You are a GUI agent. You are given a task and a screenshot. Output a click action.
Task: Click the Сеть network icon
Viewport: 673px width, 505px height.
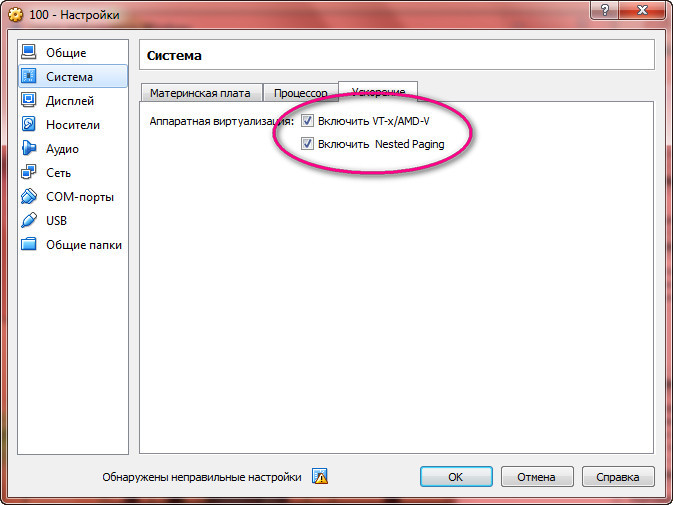pos(29,172)
